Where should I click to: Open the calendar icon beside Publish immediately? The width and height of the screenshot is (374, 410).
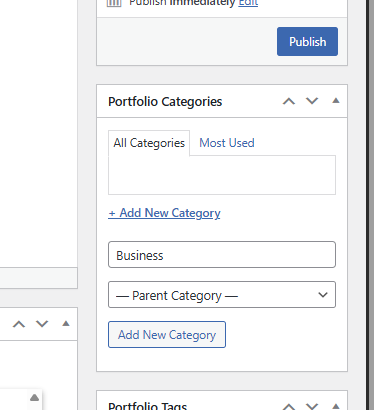[x=114, y=3]
